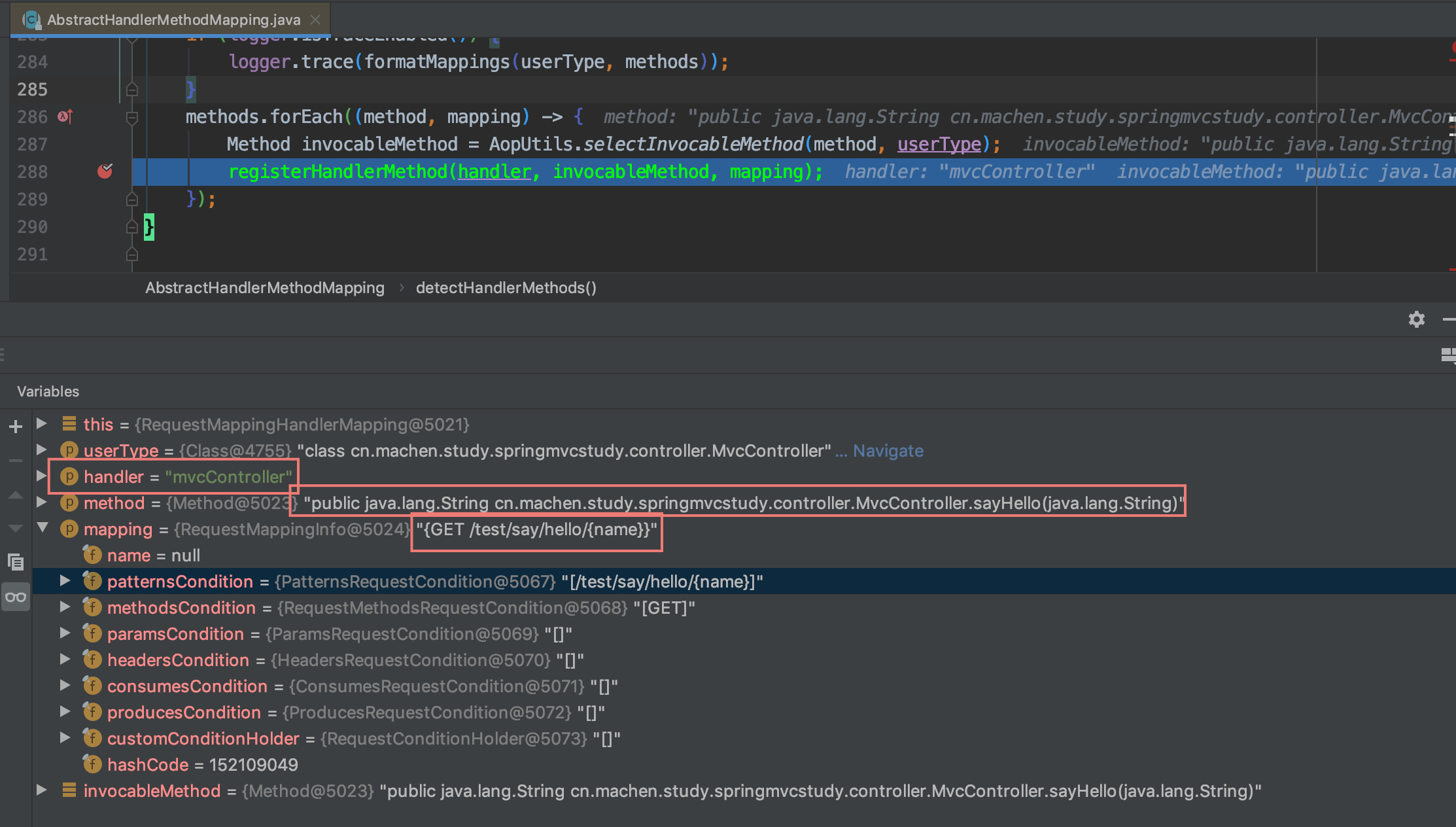The image size is (1456, 827).
Task: Click the Java class icon on the editor tab
Action: point(31,20)
